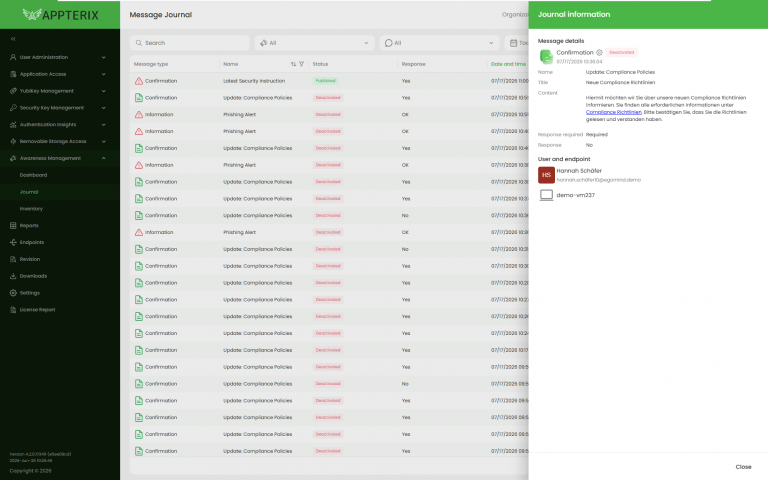Click the HS user avatar
The width and height of the screenshot is (768, 480).
pos(546,175)
